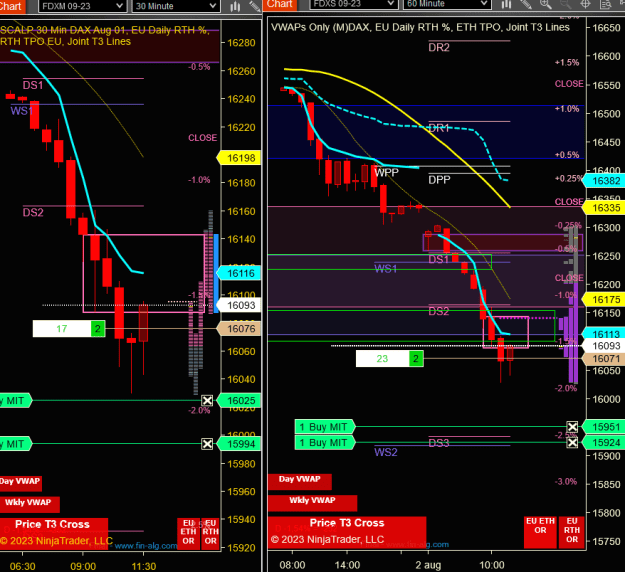Cancel the 15924 Buy MIT order X
Viewport: 625px width, 572px height.
coord(572,442)
